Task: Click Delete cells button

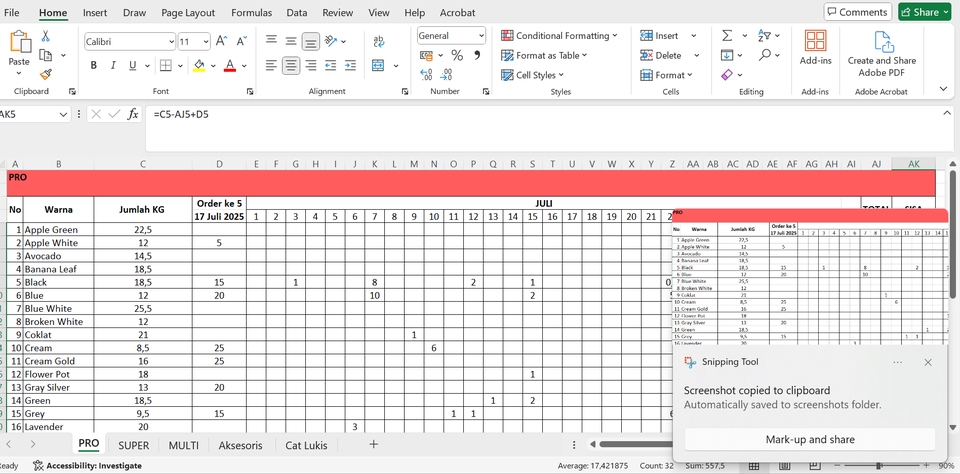Action: point(661,55)
